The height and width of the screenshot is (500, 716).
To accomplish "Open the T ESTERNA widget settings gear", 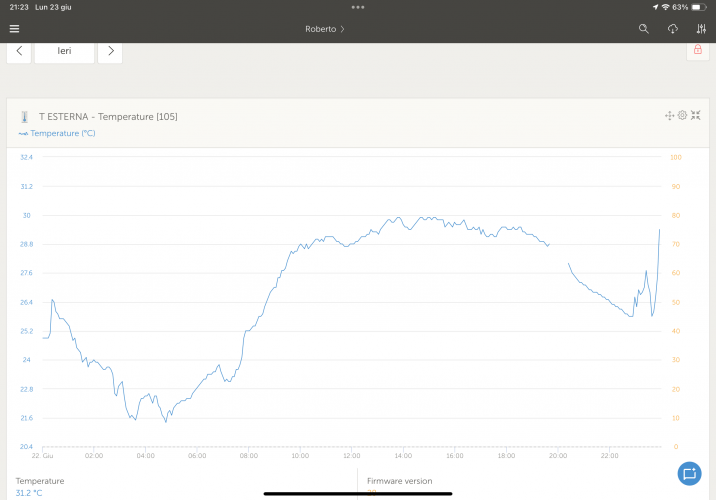I will tap(682, 116).
